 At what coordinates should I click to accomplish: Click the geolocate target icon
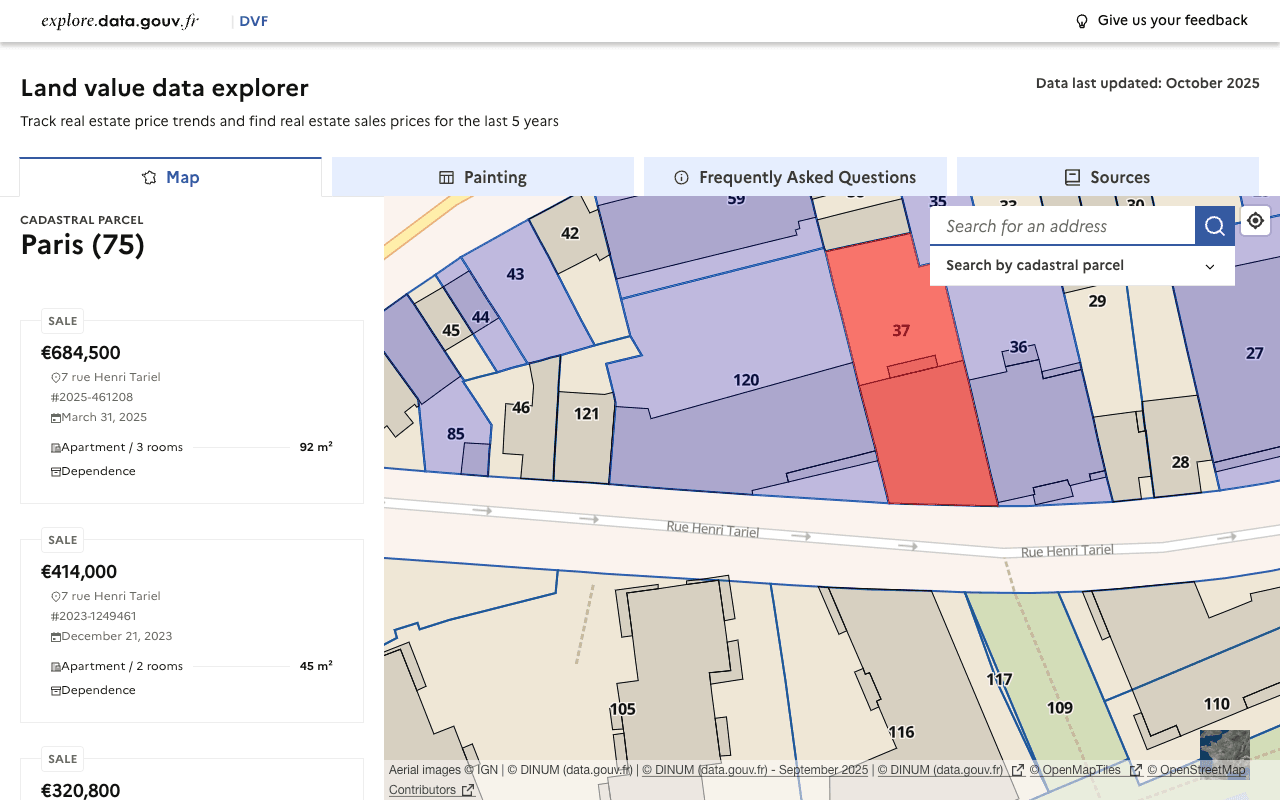1256,221
